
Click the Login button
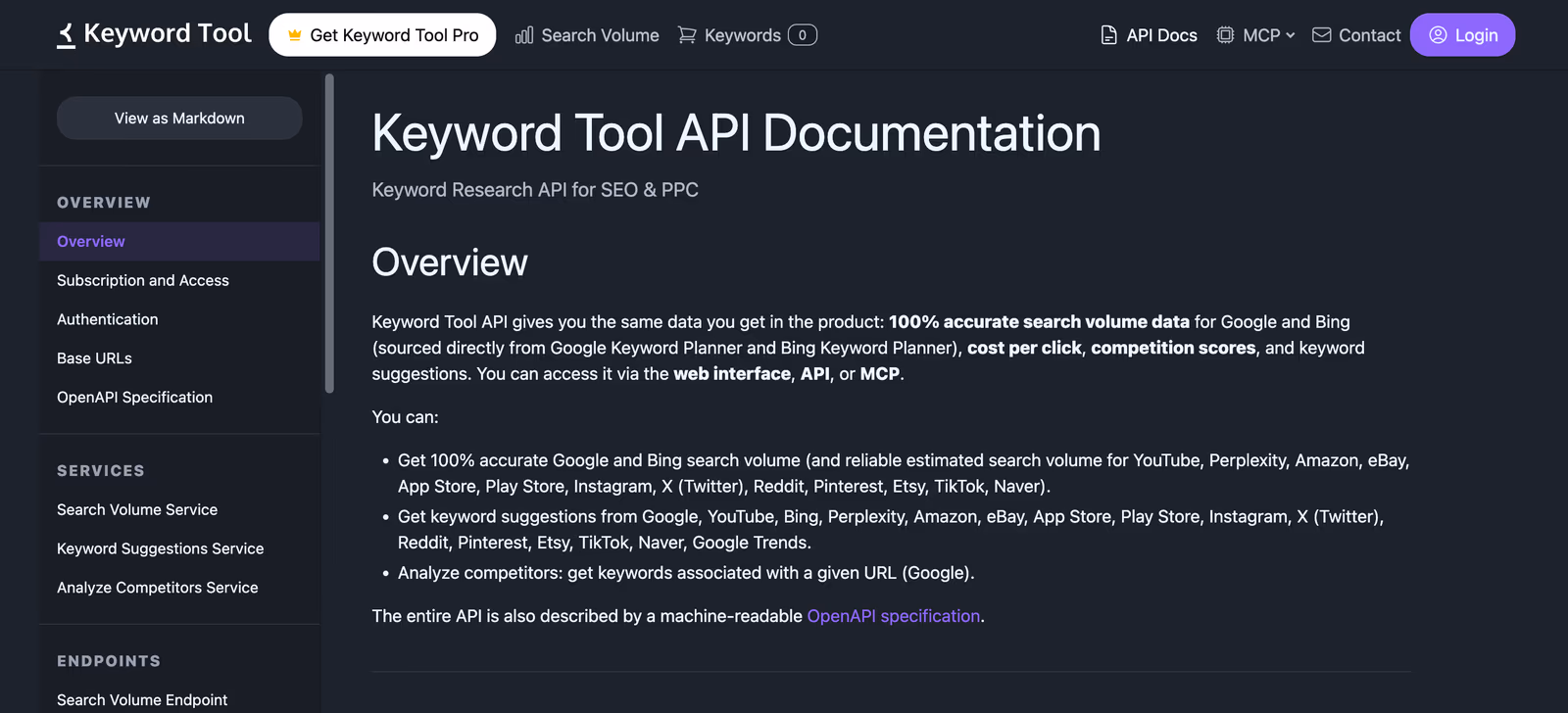(x=1462, y=35)
